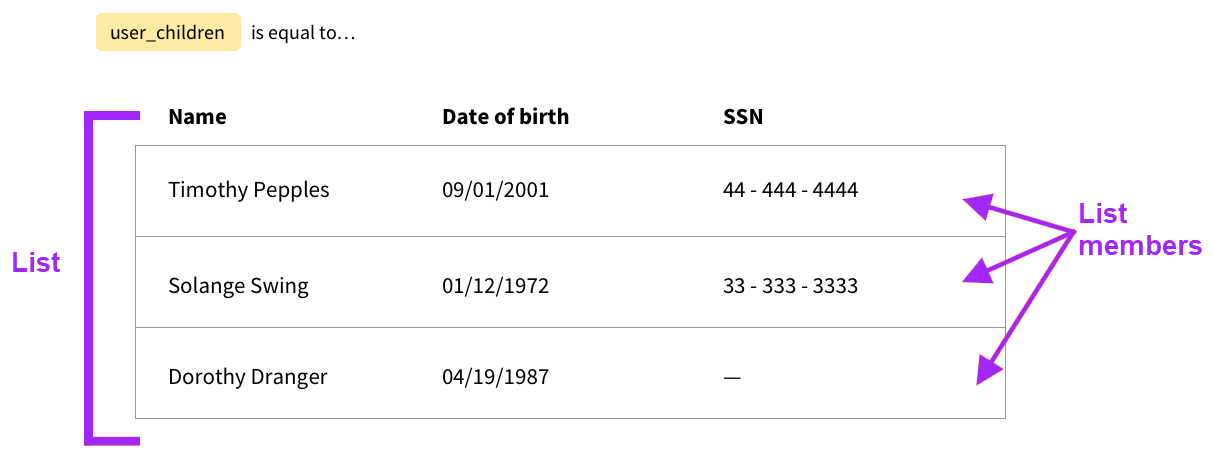Click the SSN column header

tap(742, 117)
